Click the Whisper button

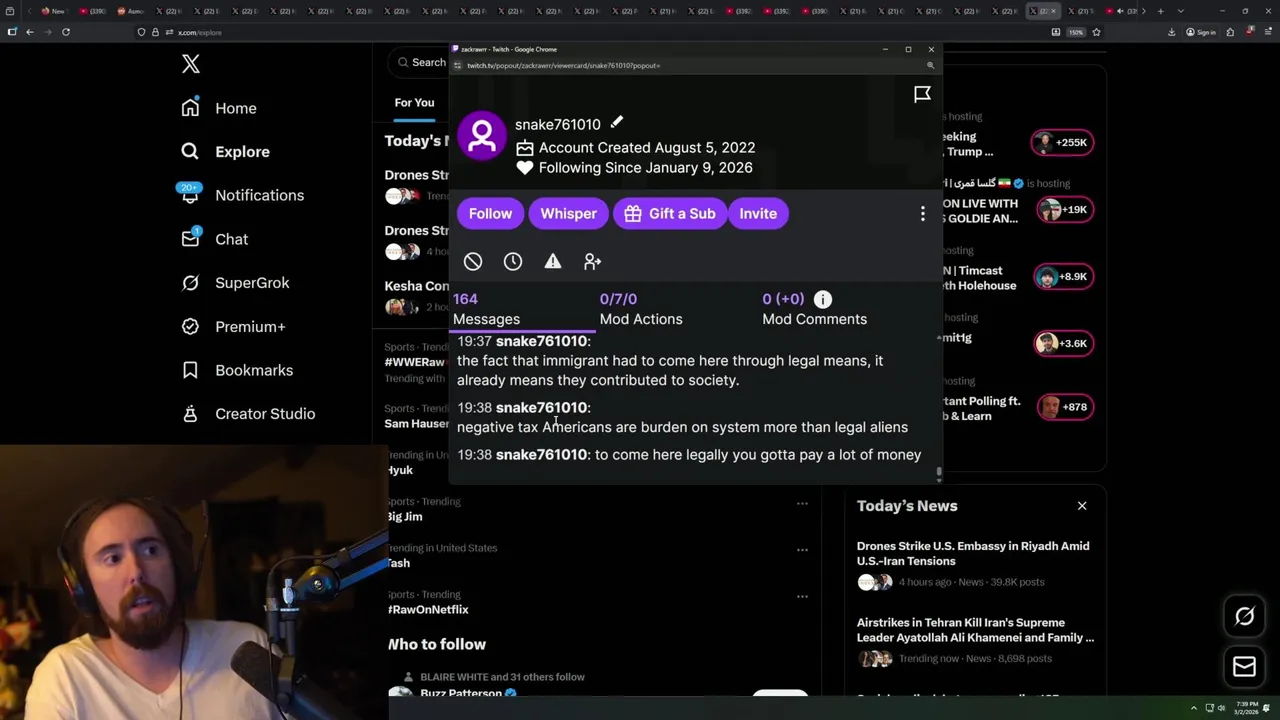pos(568,213)
